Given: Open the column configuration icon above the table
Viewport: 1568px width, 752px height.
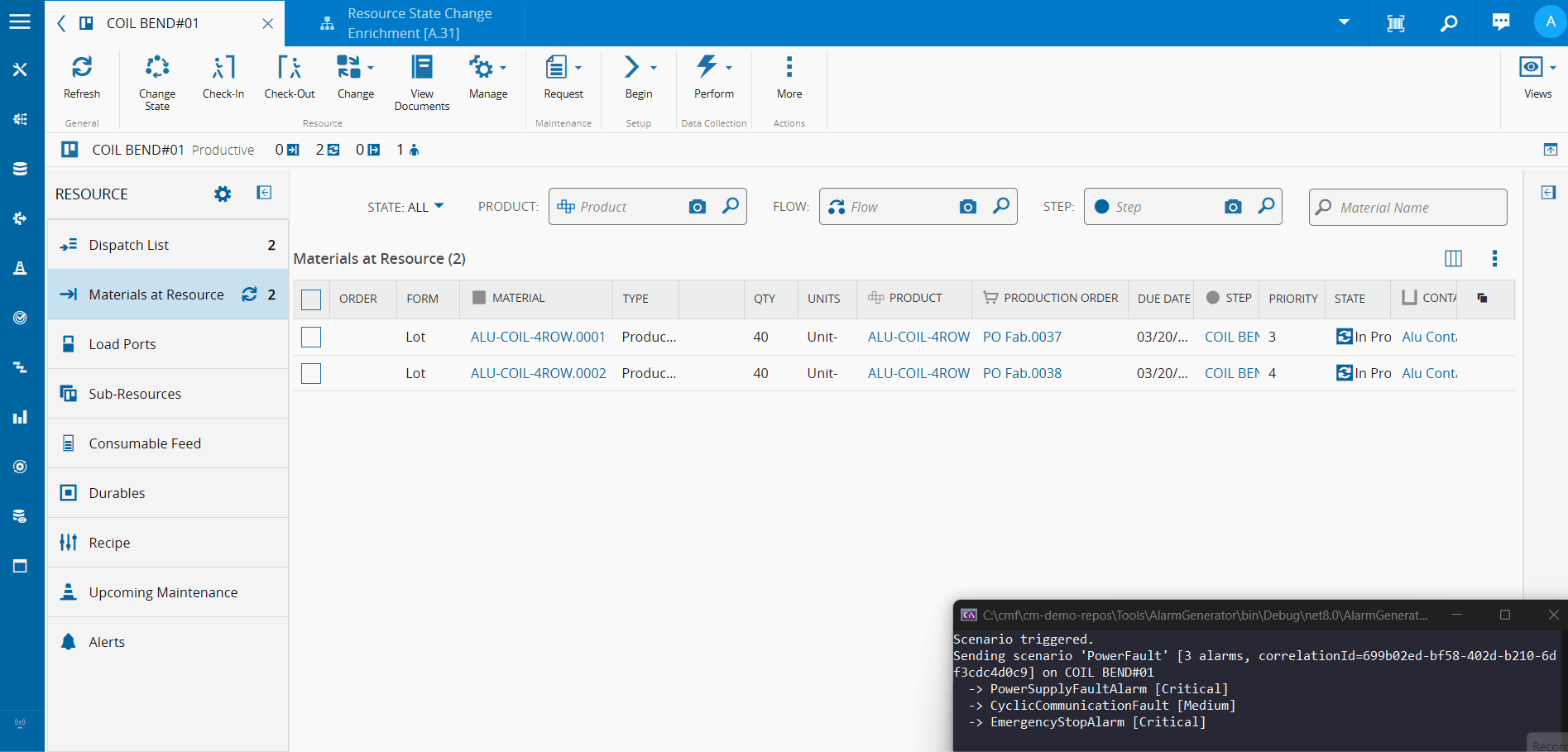Looking at the screenshot, I should [x=1453, y=258].
